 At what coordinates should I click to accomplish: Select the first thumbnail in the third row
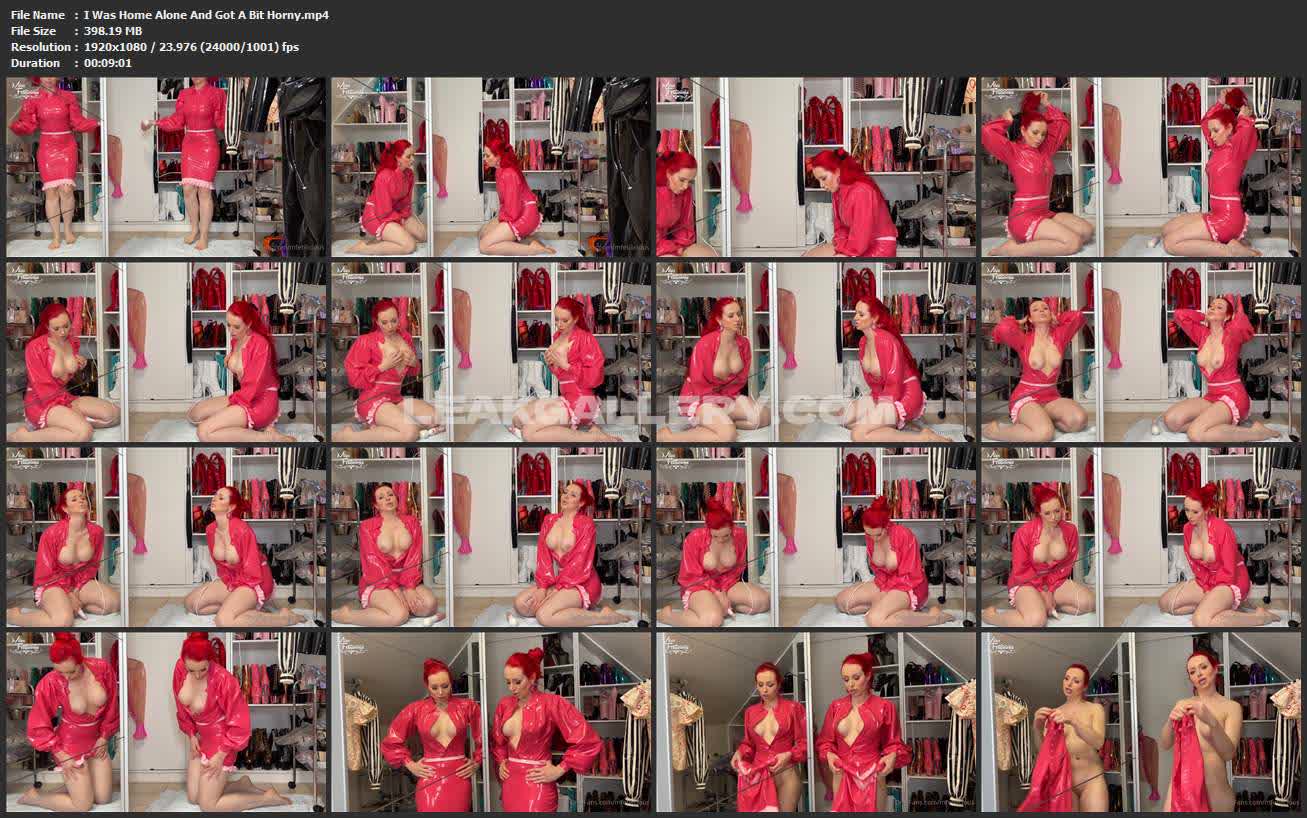point(166,537)
